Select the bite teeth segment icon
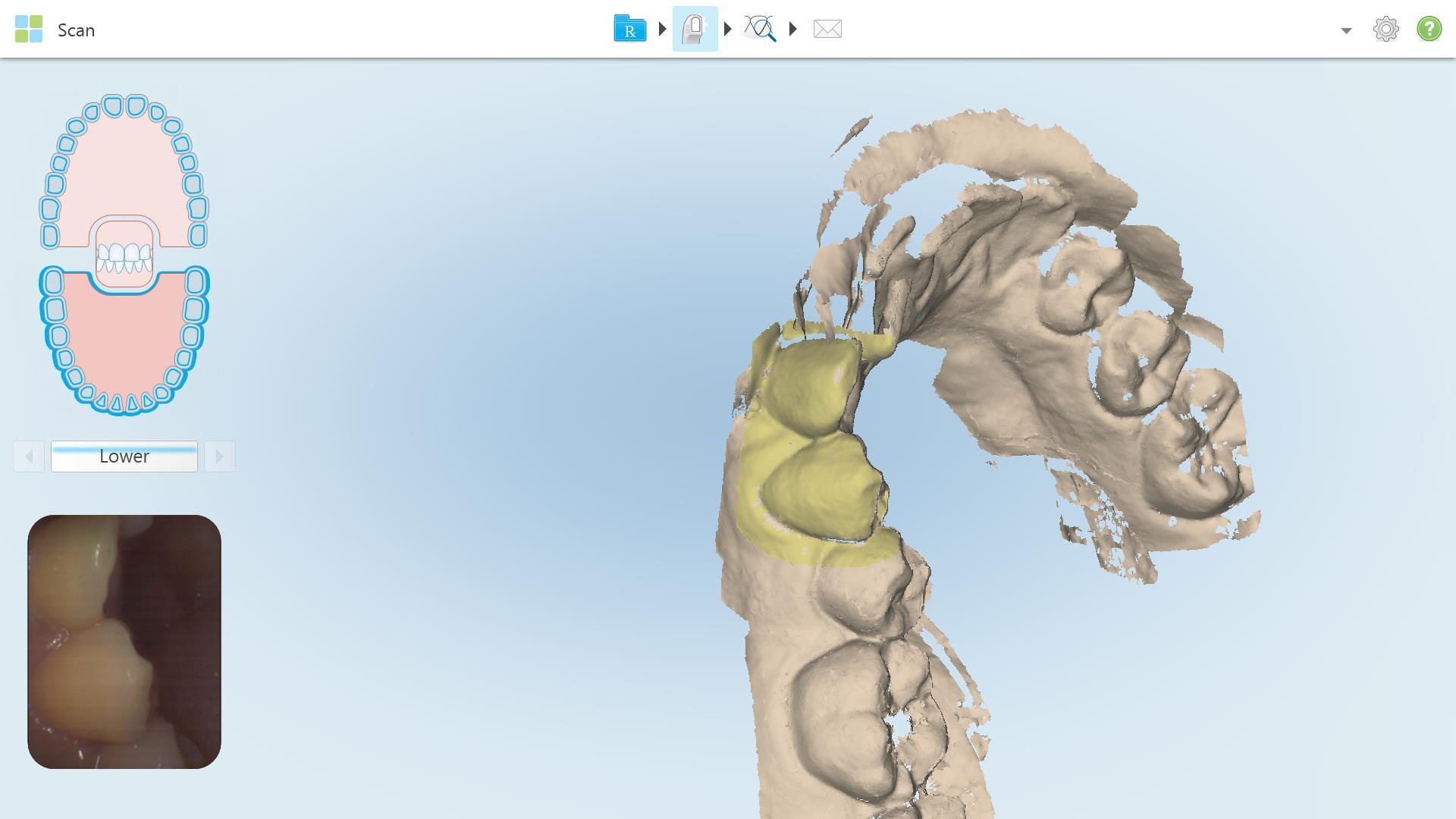1456x819 pixels. tap(124, 256)
